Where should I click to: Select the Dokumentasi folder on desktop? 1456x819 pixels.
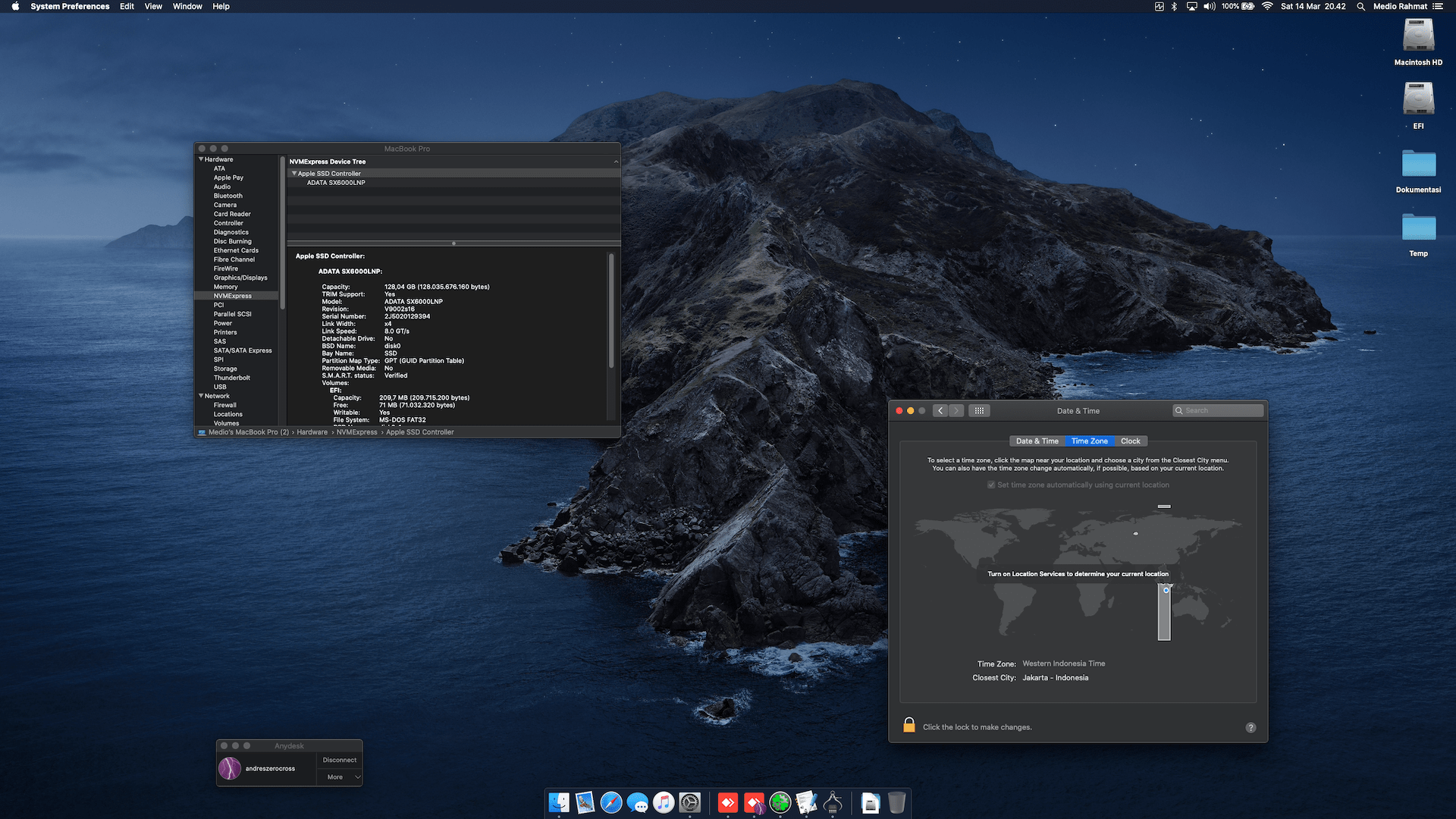(1418, 164)
